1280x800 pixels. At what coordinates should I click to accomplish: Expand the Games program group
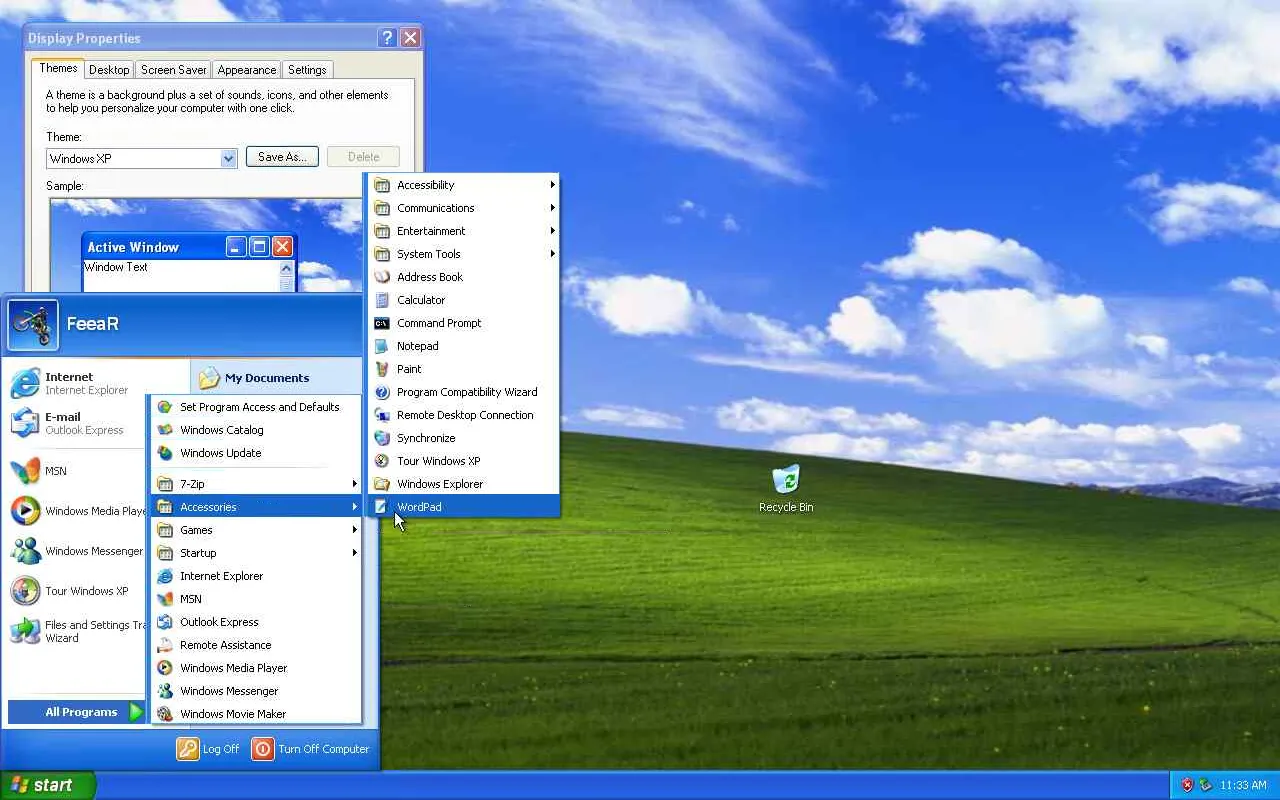click(256, 530)
